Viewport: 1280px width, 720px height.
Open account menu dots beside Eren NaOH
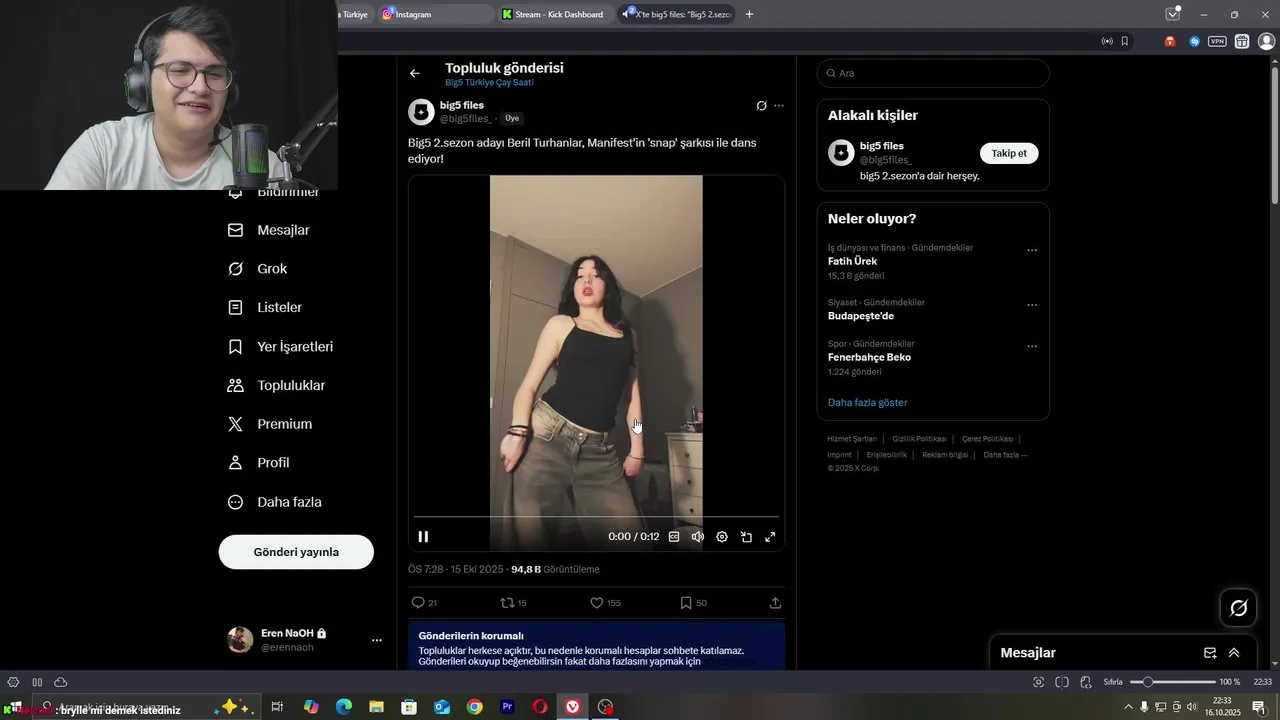[377, 640]
